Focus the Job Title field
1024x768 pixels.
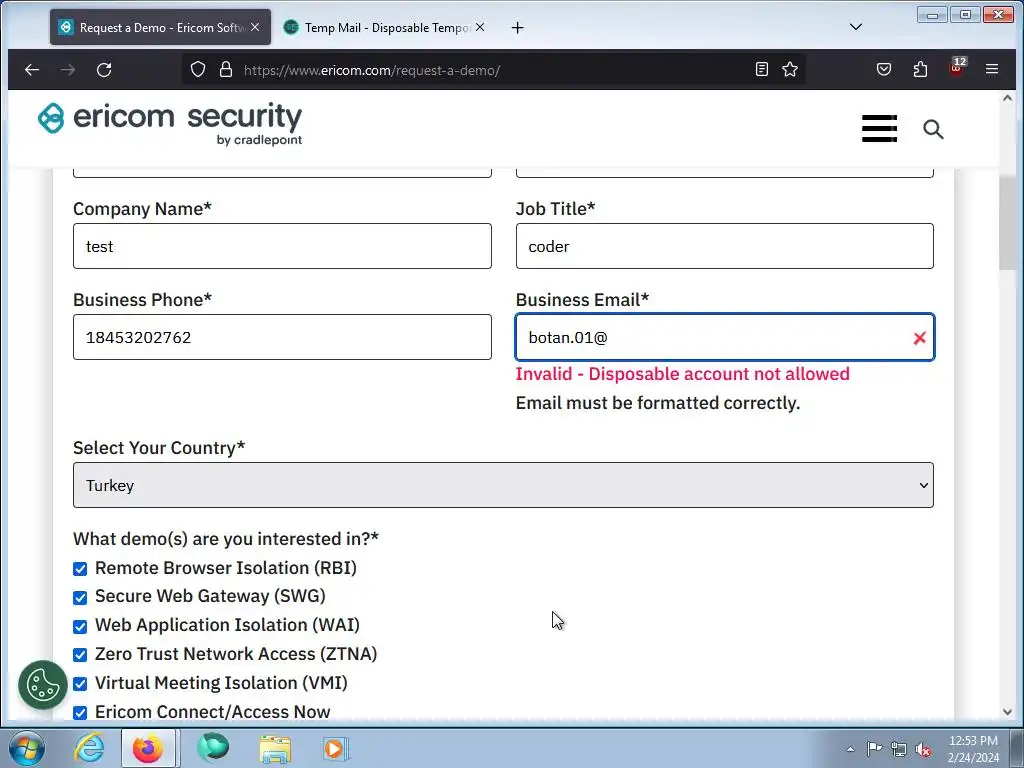pyautogui.click(x=725, y=246)
